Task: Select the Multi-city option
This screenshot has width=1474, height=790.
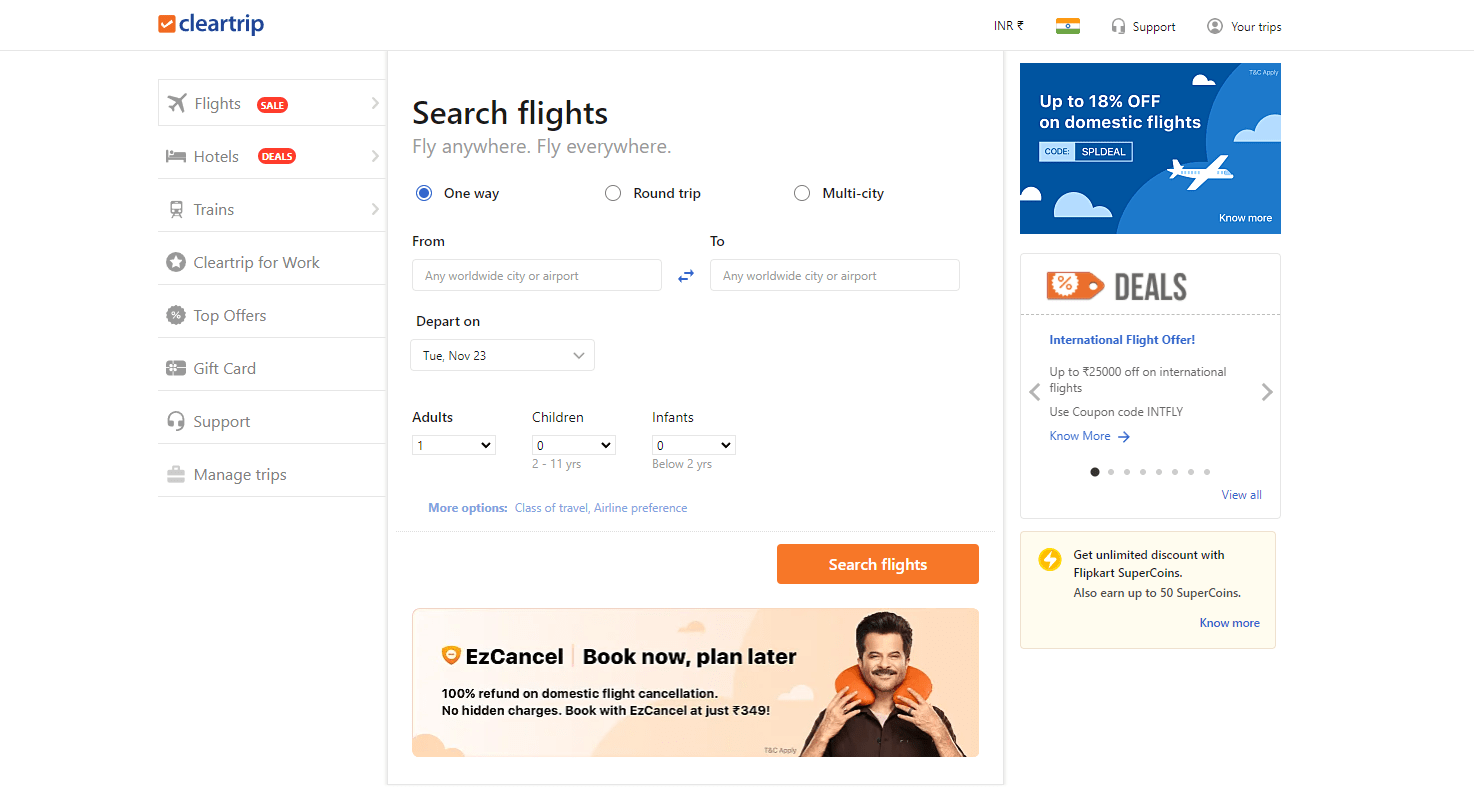Action: point(802,193)
